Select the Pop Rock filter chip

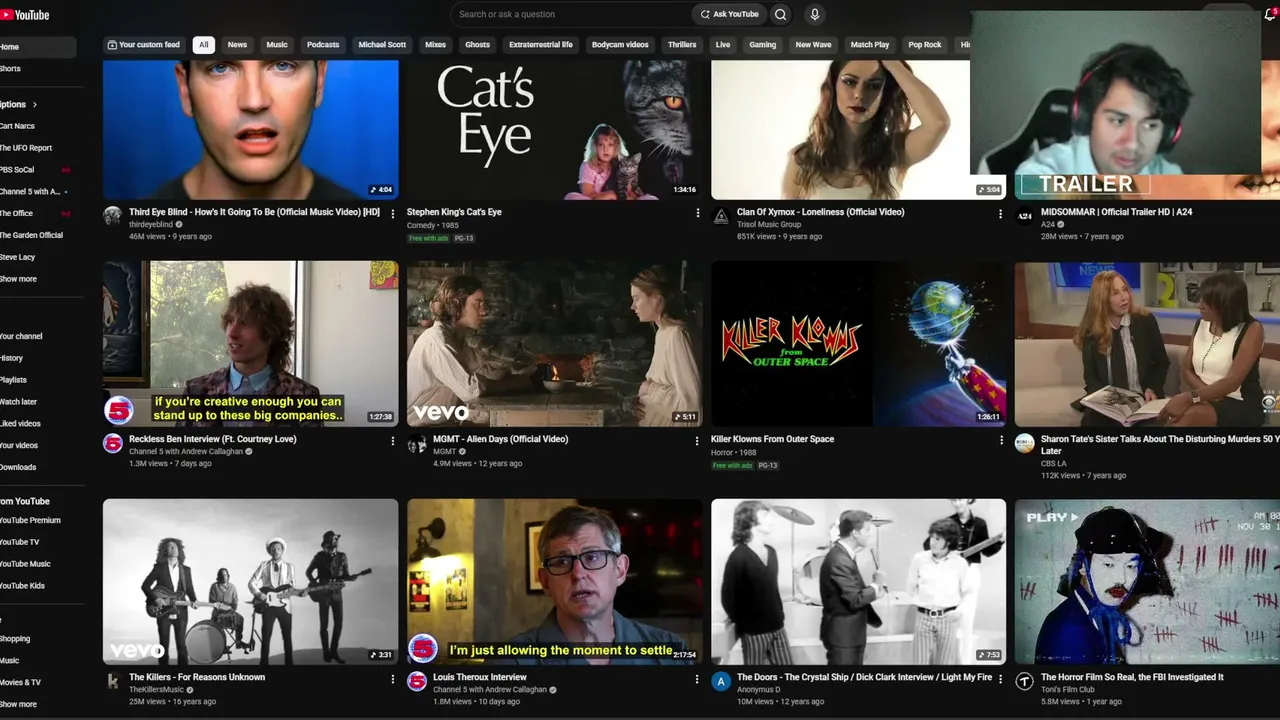coord(925,45)
